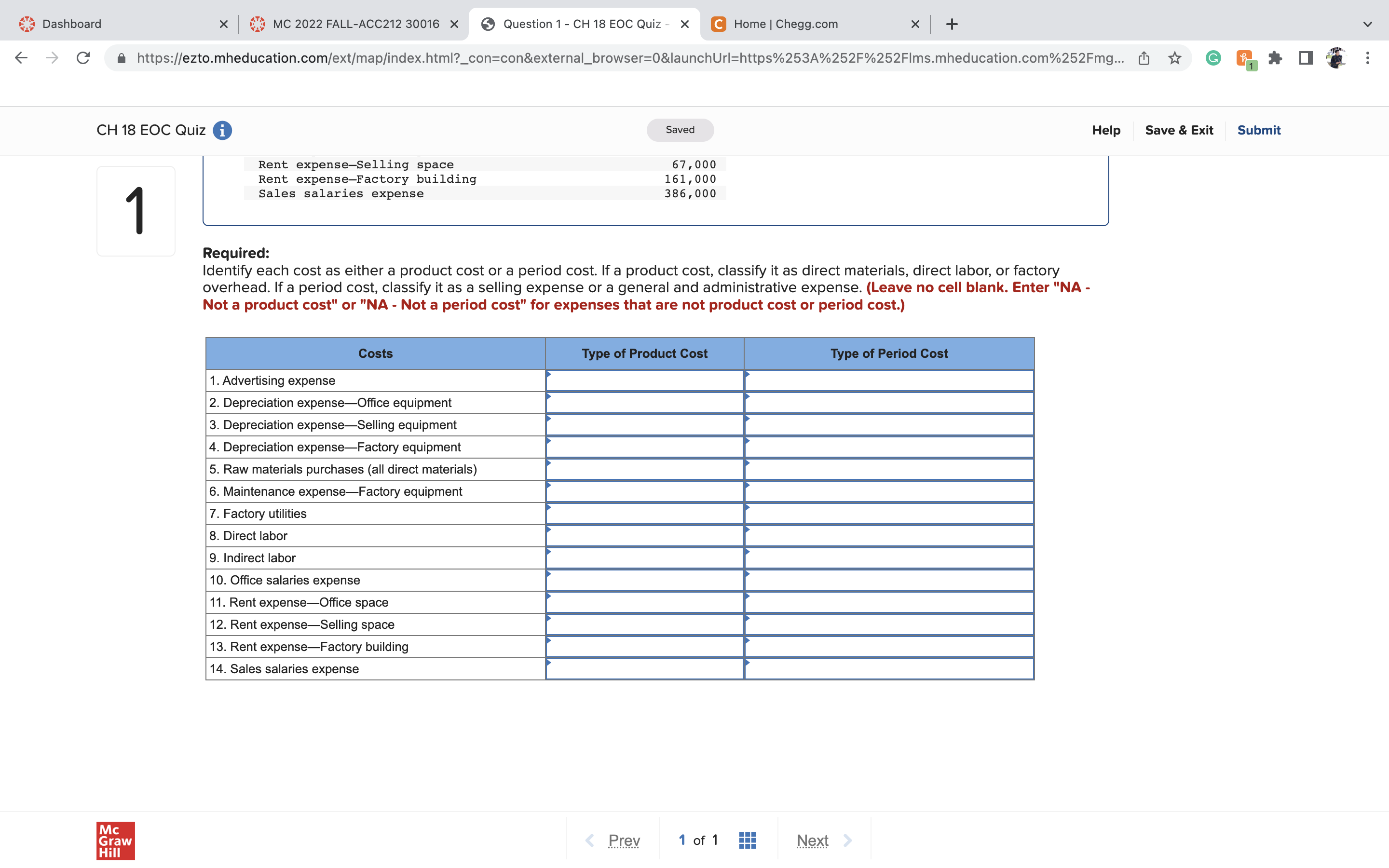The image size is (1389, 868).
Task: Open the Grammarly extension icon
Action: (1212, 58)
